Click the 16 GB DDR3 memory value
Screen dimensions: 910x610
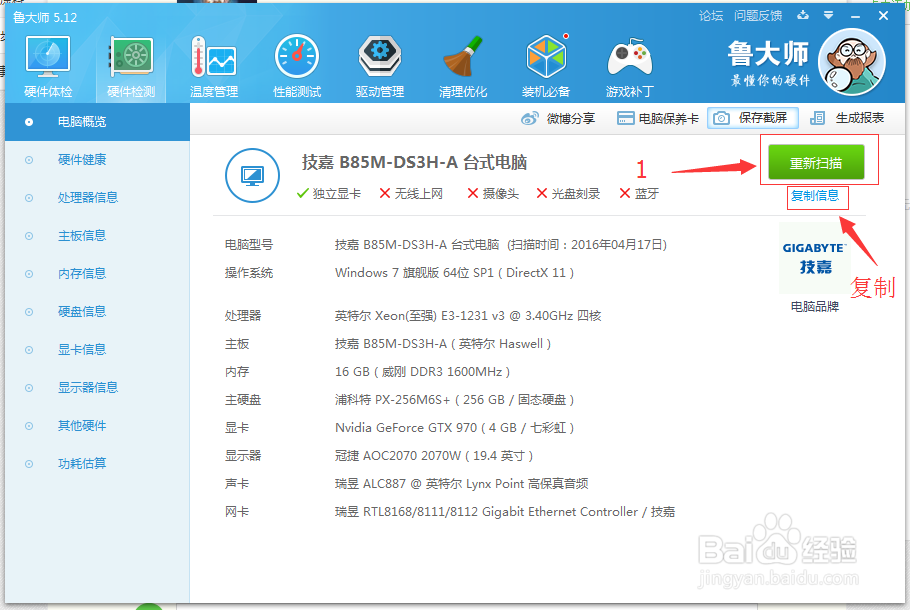coord(422,372)
